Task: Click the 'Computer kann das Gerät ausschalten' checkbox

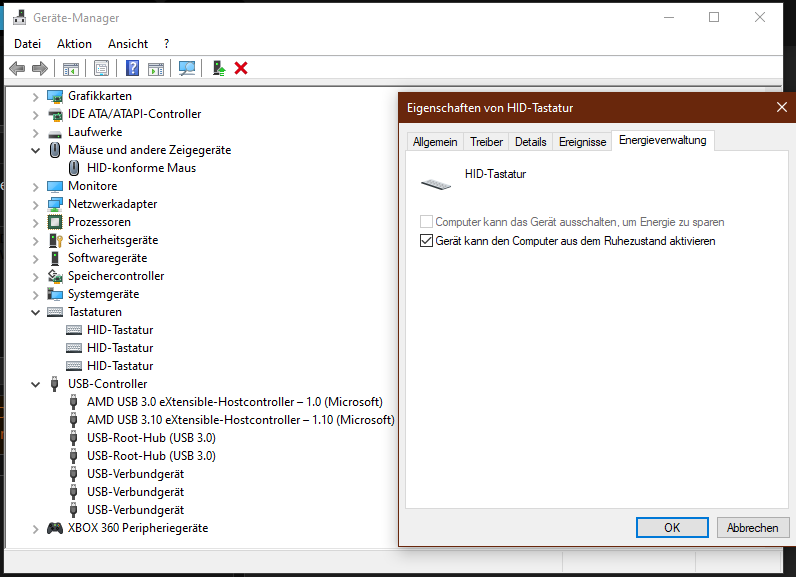Action: pyautogui.click(x=426, y=222)
